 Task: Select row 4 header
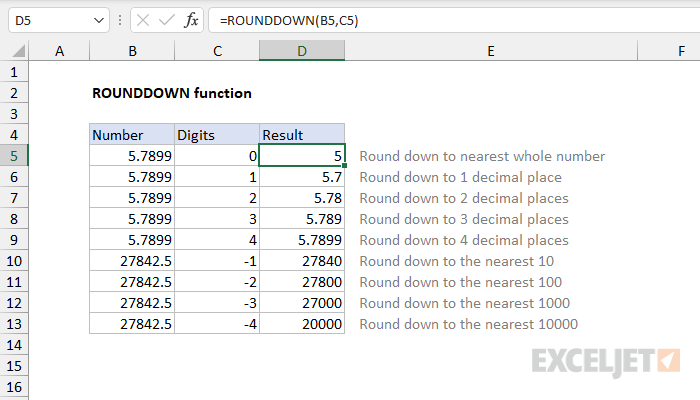(x=14, y=135)
